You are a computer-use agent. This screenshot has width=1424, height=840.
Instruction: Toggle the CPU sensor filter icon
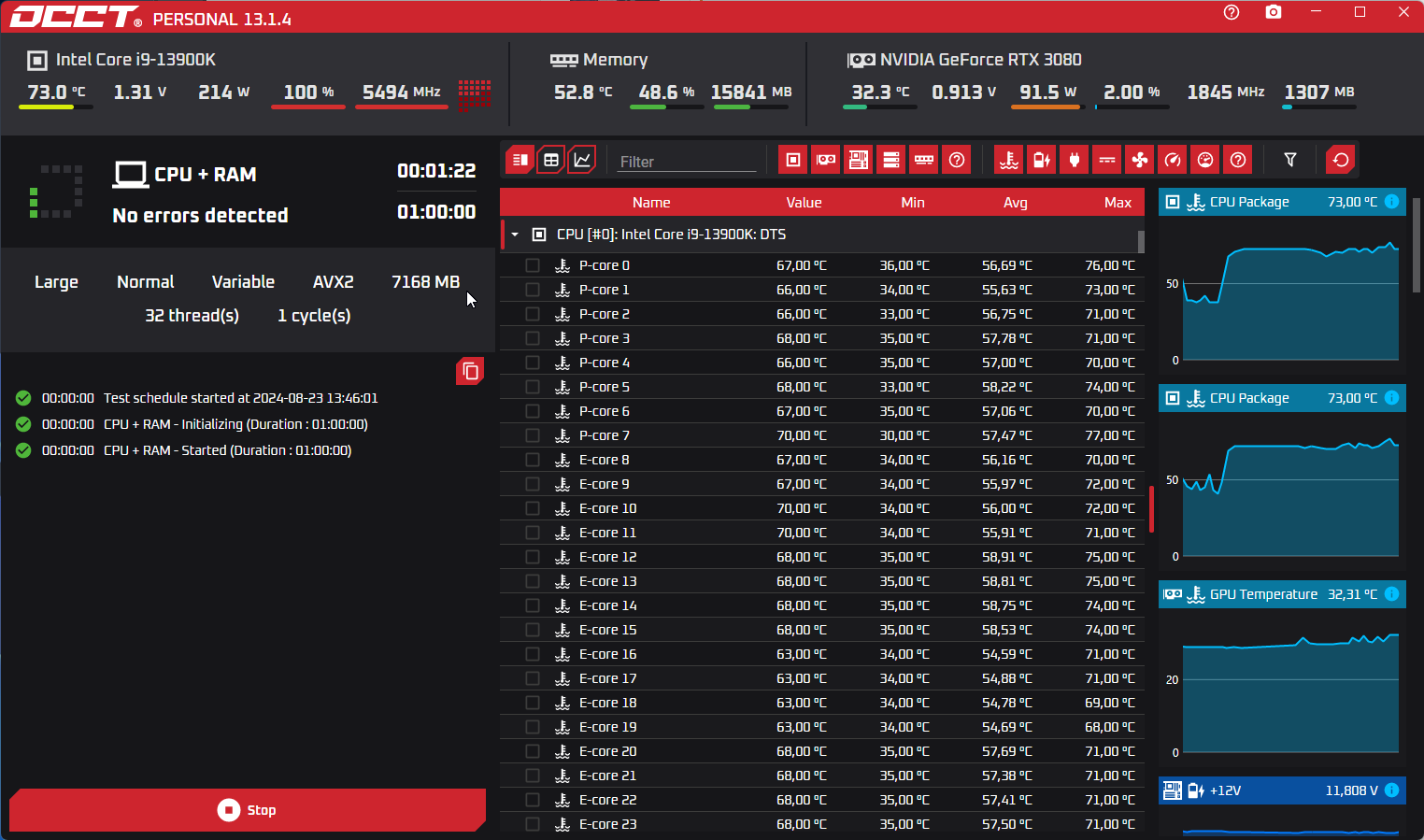[793, 160]
